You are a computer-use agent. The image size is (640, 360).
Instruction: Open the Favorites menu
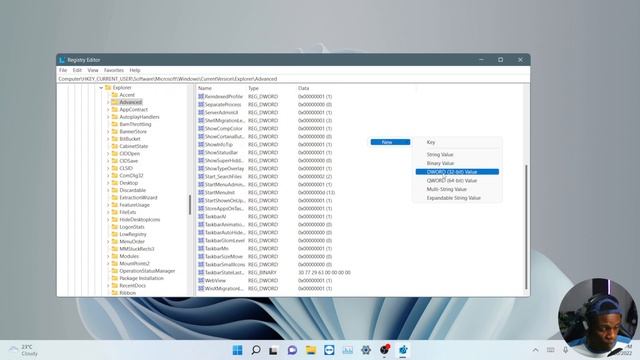pyautogui.click(x=113, y=70)
